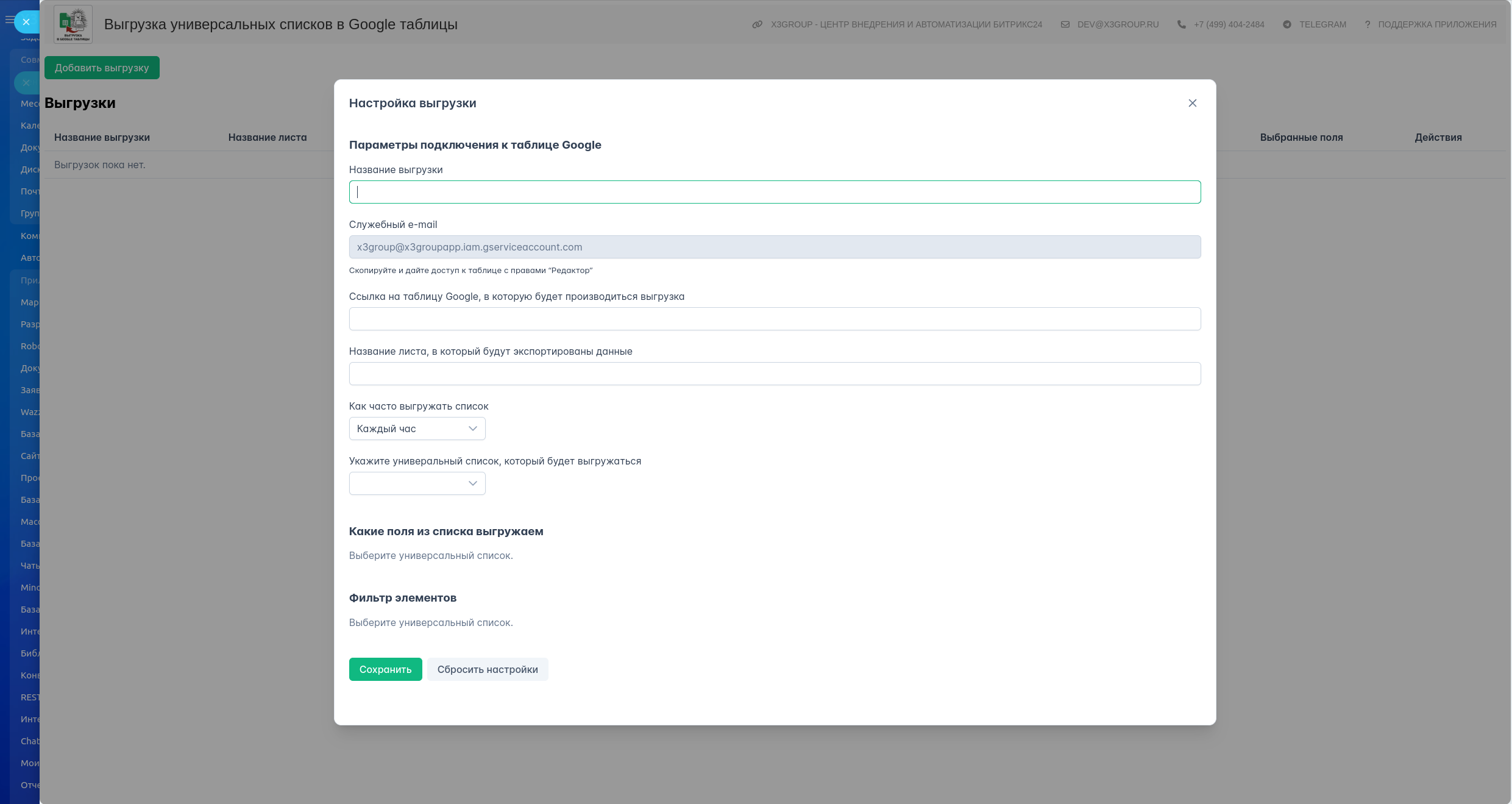Click the envelope icon for DEV@X3GROUP.RU
This screenshot has width=1512, height=804.
(1065, 24)
